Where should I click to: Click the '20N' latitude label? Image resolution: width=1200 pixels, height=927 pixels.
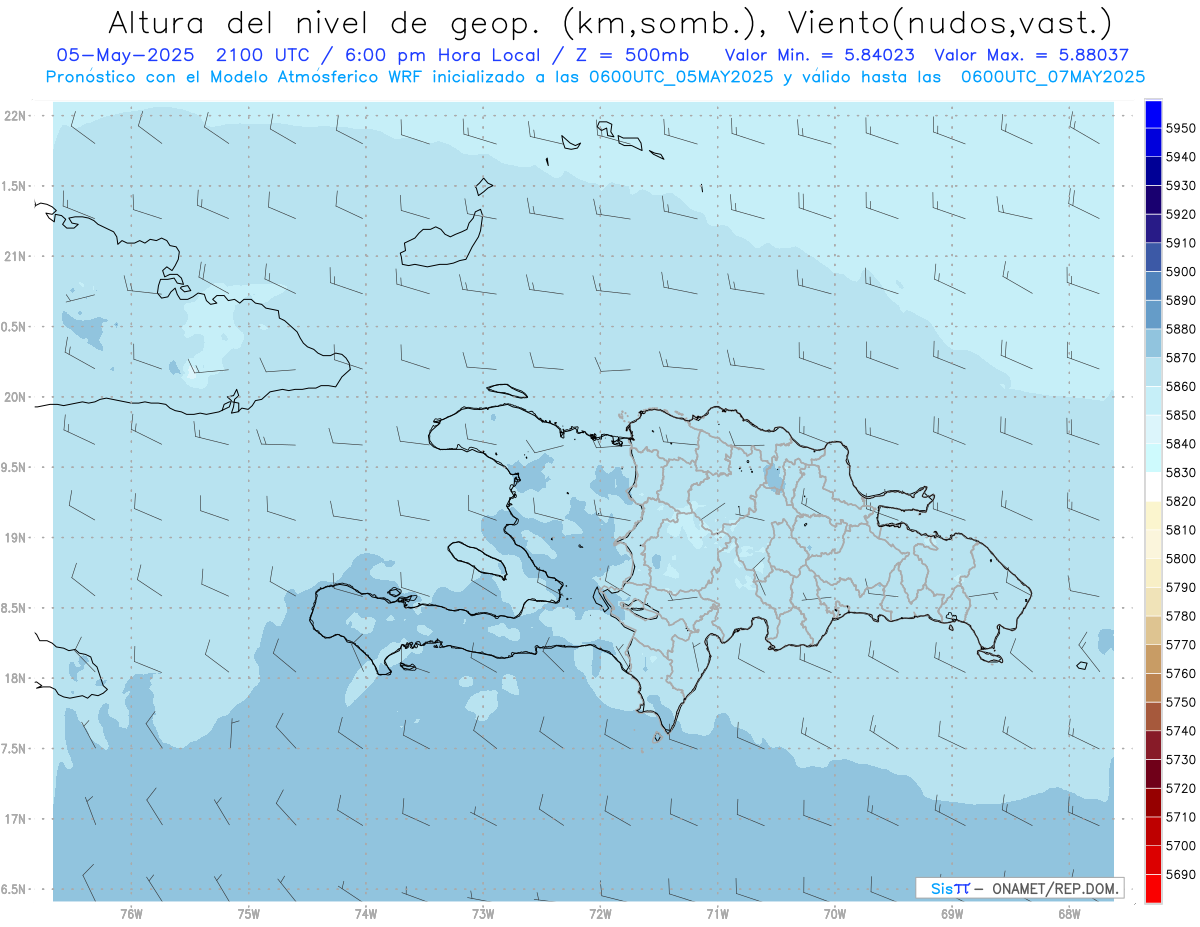click(x=17, y=397)
